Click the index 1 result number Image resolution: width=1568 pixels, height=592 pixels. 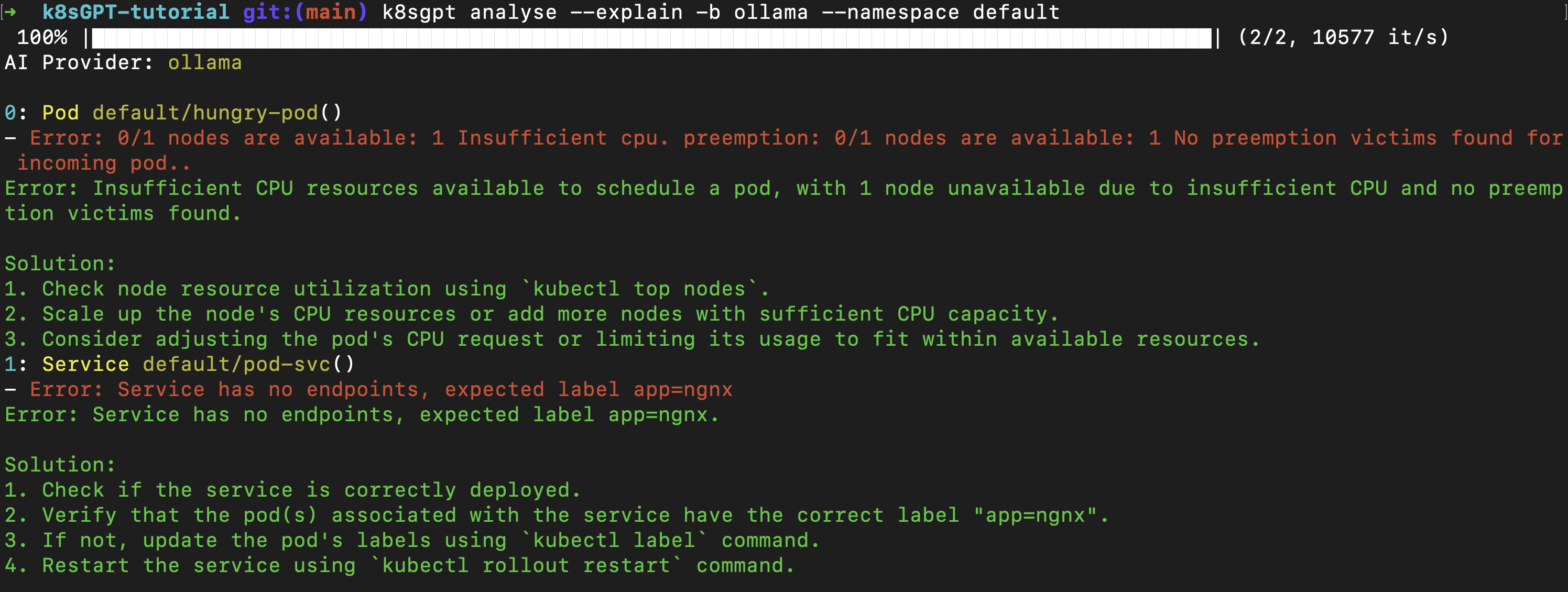pos(11,365)
